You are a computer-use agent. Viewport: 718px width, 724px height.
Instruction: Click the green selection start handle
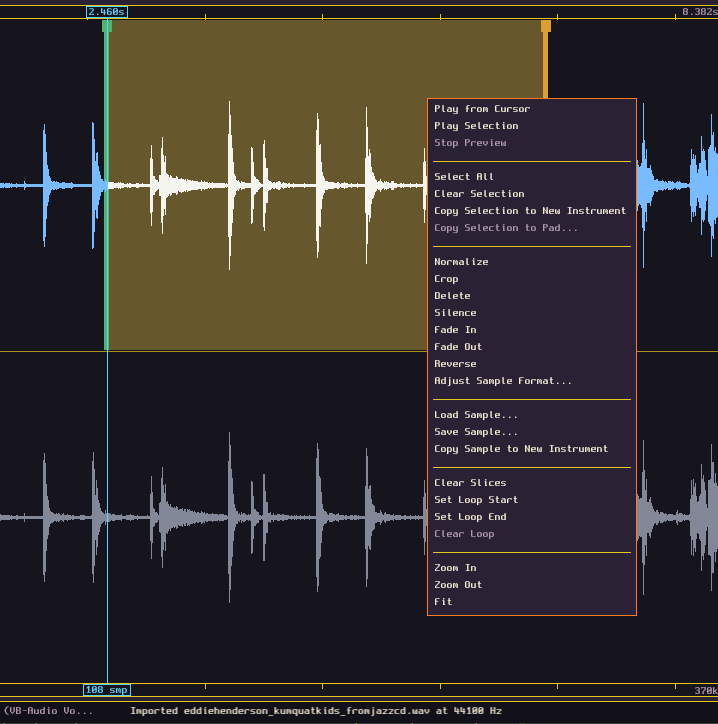[x=107, y=26]
